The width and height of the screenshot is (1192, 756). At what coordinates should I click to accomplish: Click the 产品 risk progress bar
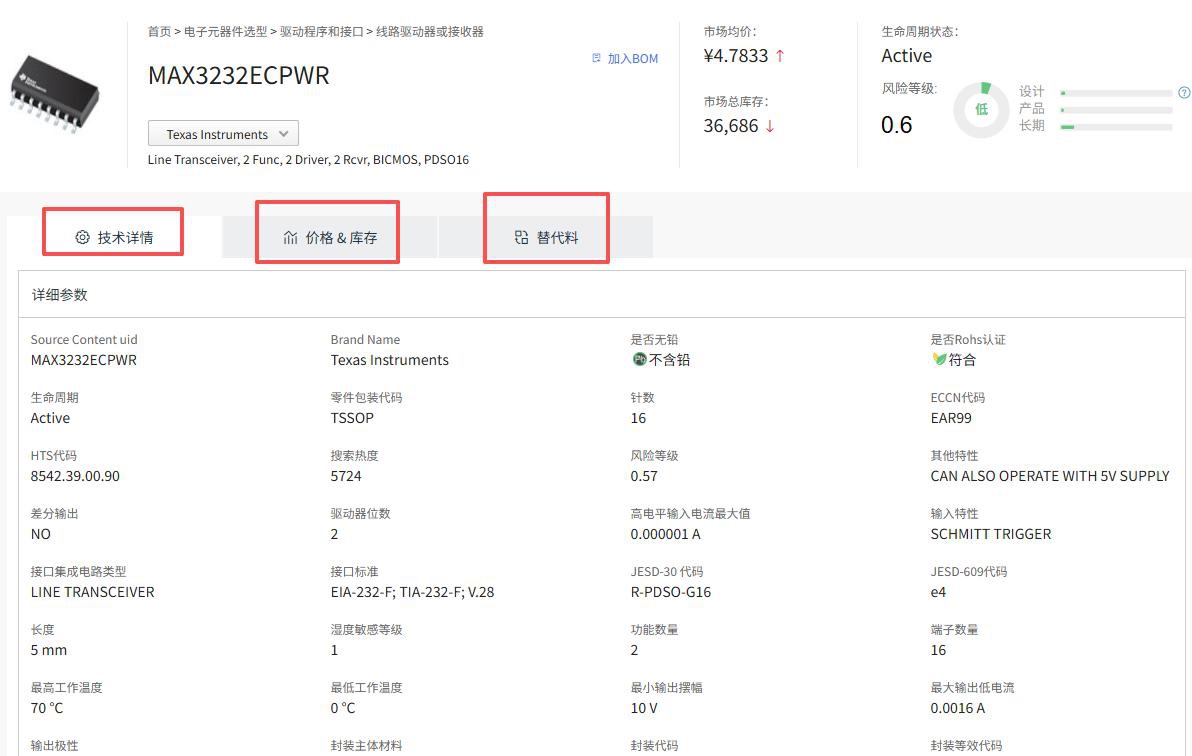(x=1116, y=110)
